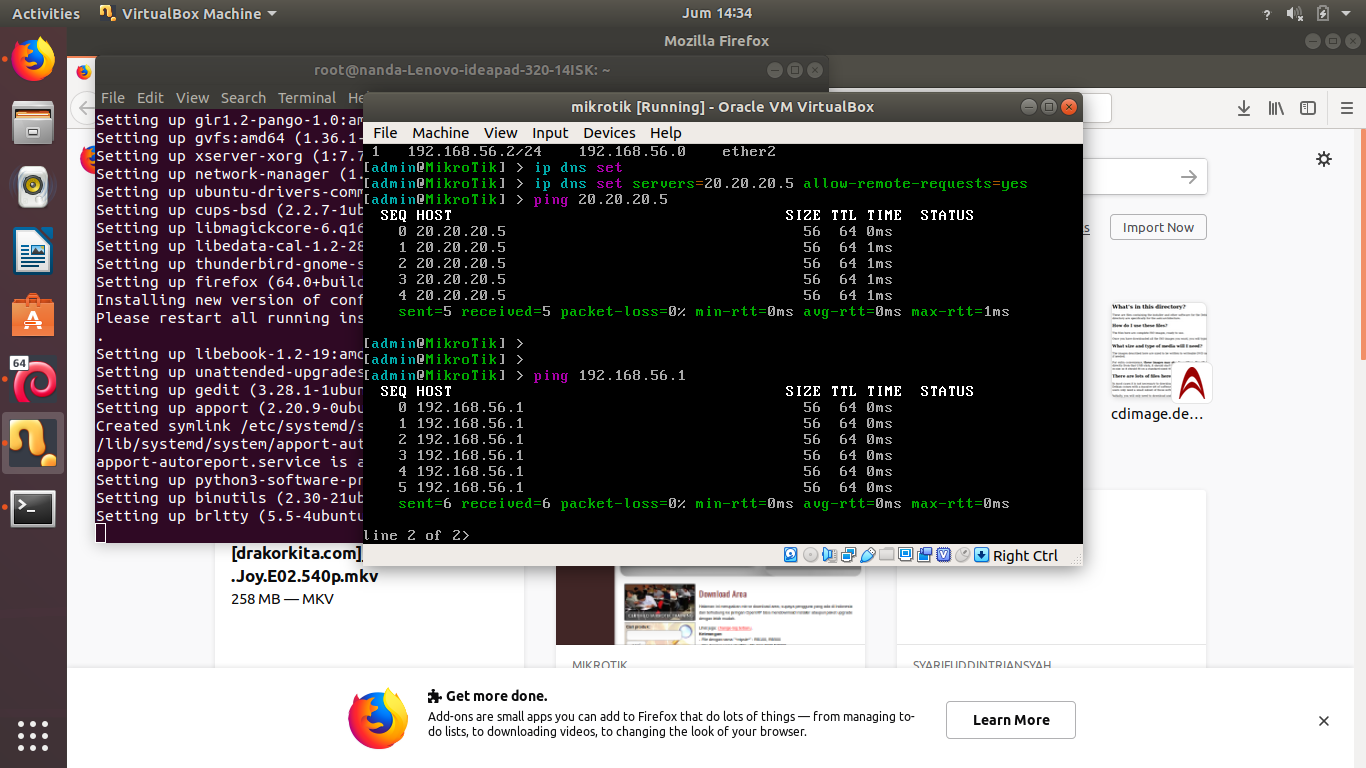Open the Firefox Library icon
The width and height of the screenshot is (1366, 768).
coord(1276,108)
